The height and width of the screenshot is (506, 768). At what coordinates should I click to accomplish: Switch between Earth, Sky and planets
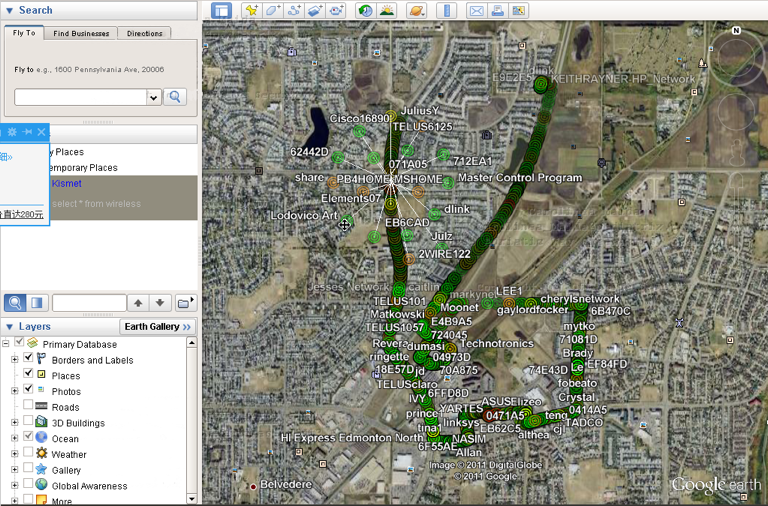tap(416, 10)
